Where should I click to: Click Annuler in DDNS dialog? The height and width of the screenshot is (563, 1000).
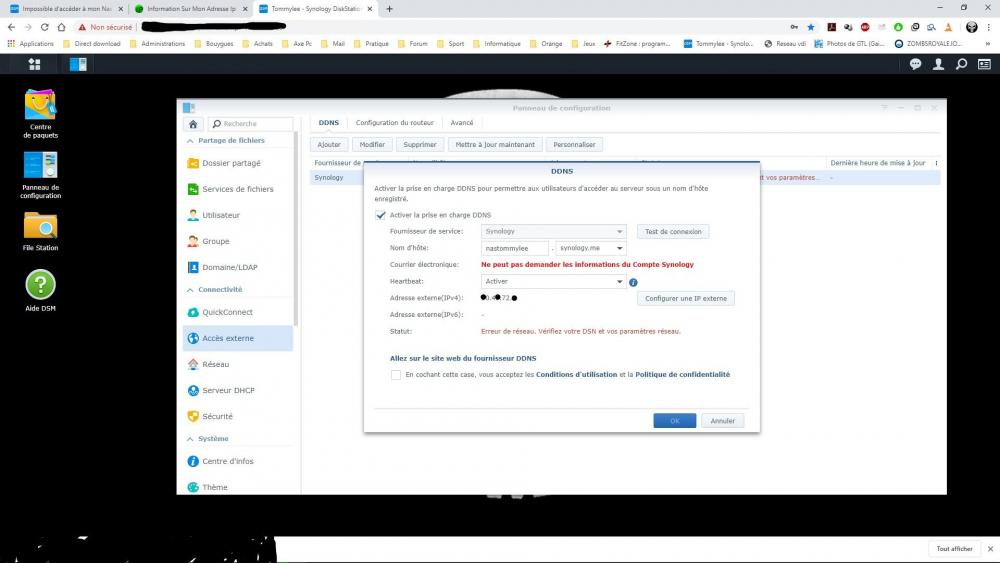click(x=723, y=421)
